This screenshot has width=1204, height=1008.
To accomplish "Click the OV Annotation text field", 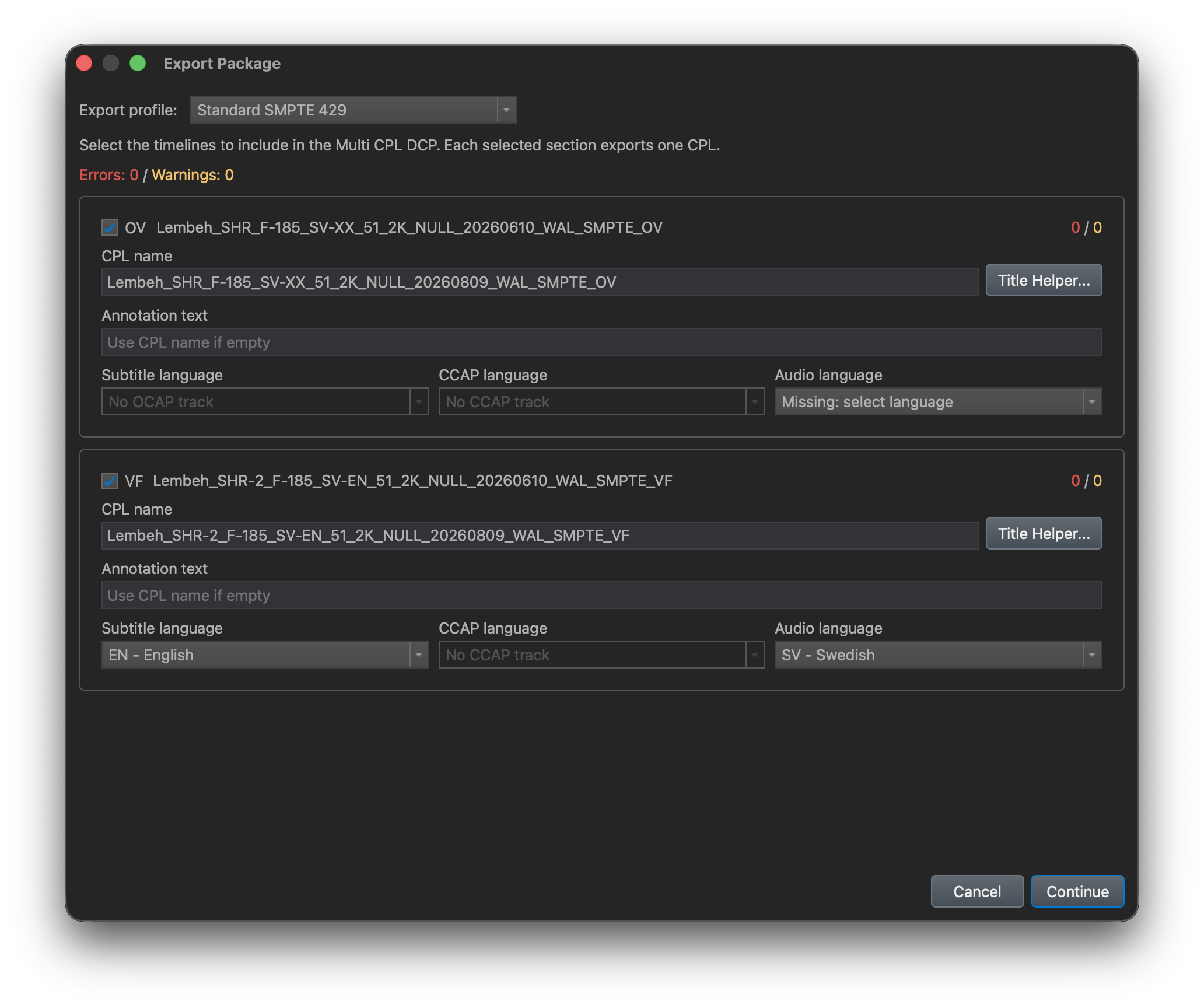I will pos(601,342).
